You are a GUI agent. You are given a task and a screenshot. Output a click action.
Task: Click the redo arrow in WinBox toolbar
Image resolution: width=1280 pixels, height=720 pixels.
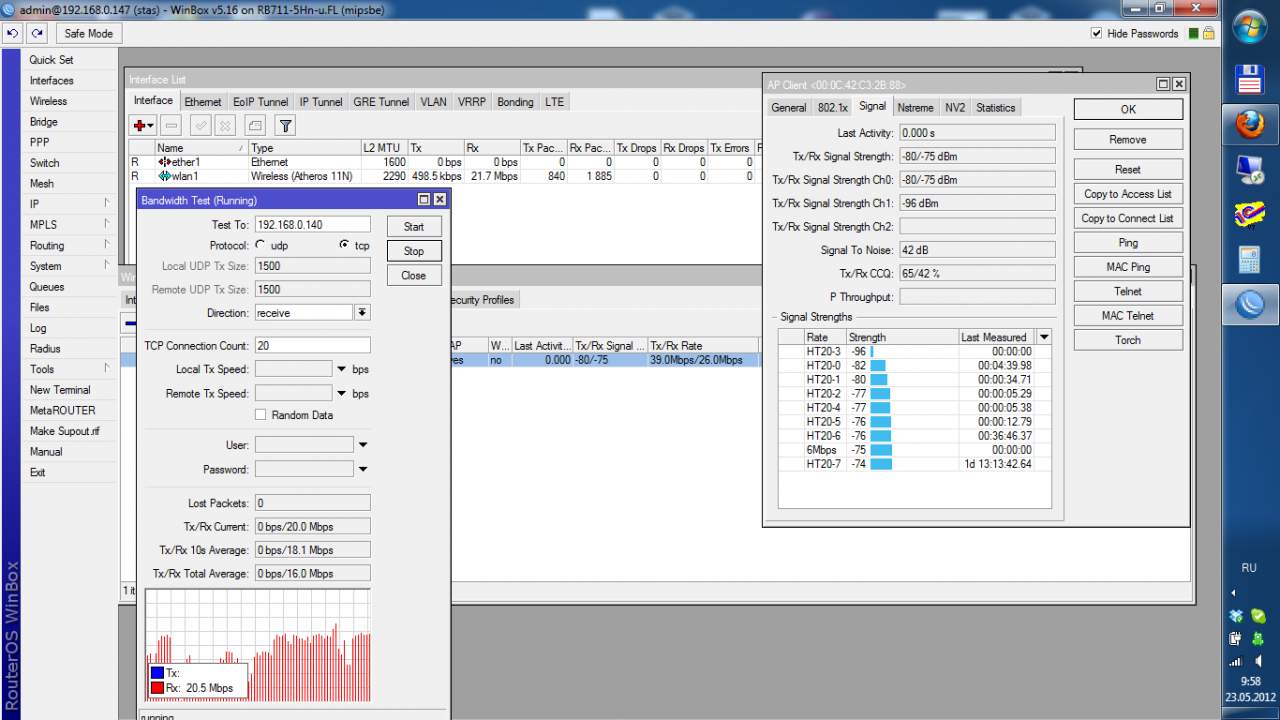[38, 33]
